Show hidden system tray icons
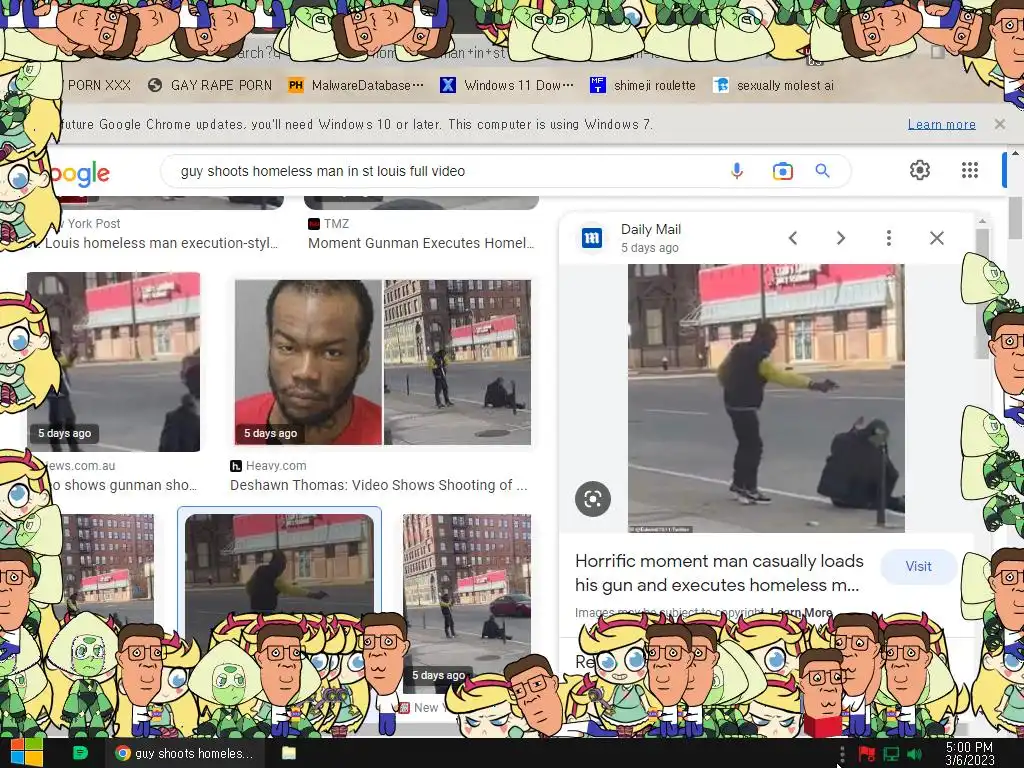This screenshot has height=768, width=1024. [x=841, y=754]
